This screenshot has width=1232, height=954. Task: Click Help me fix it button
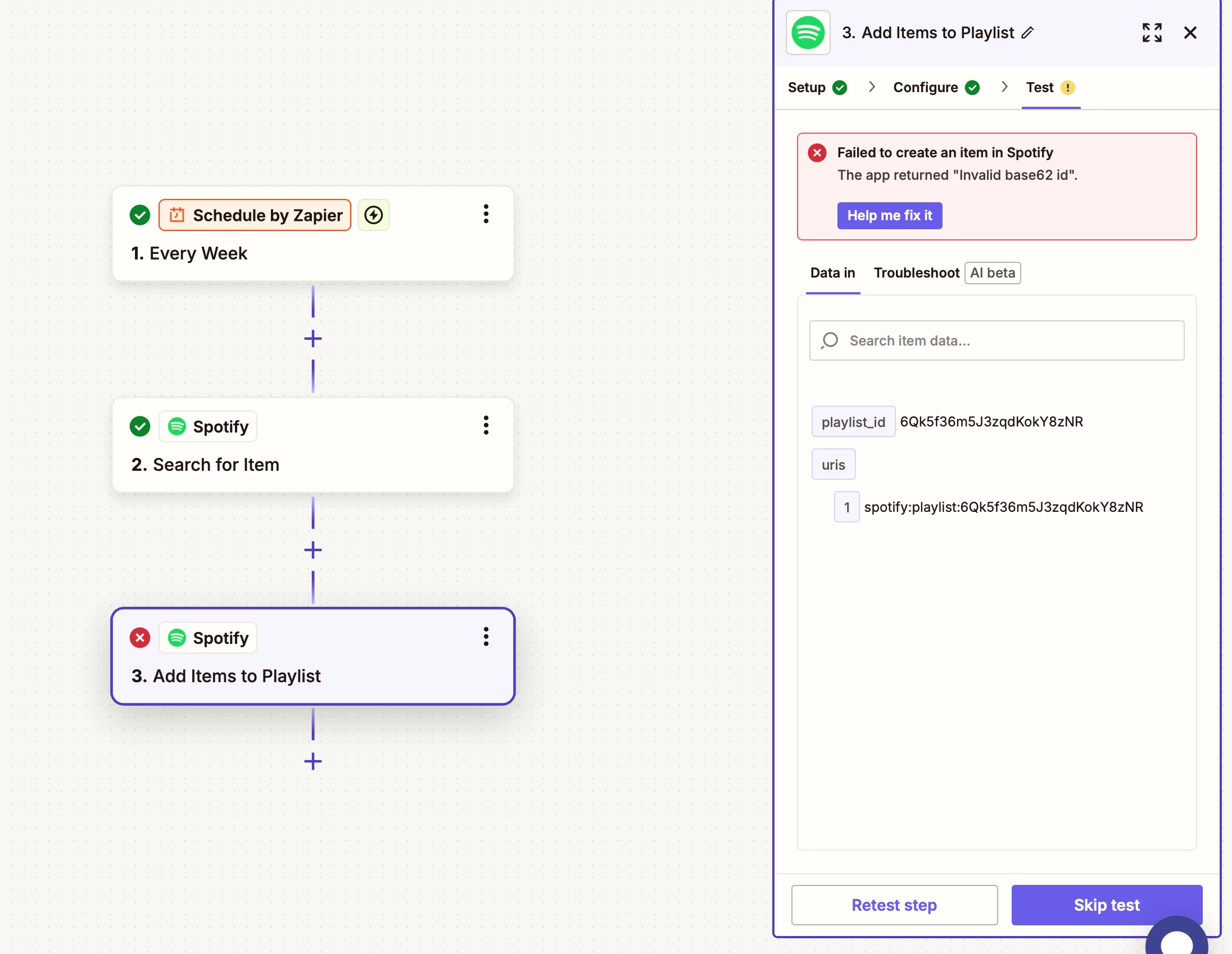pos(890,215)
